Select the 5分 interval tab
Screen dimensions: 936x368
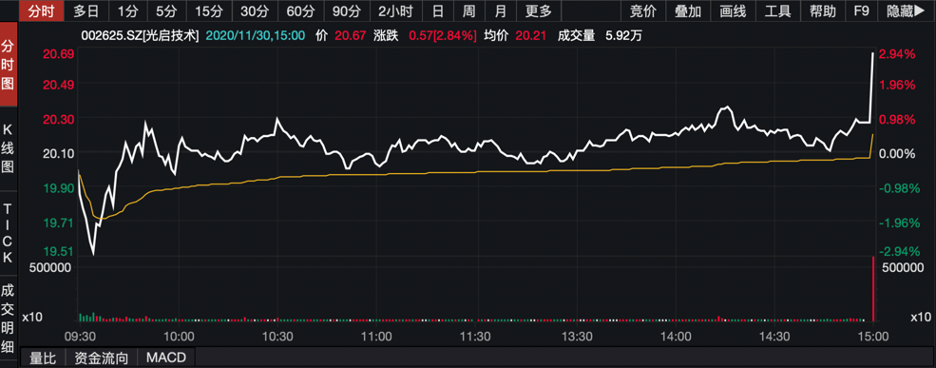(x=167, y=11)
